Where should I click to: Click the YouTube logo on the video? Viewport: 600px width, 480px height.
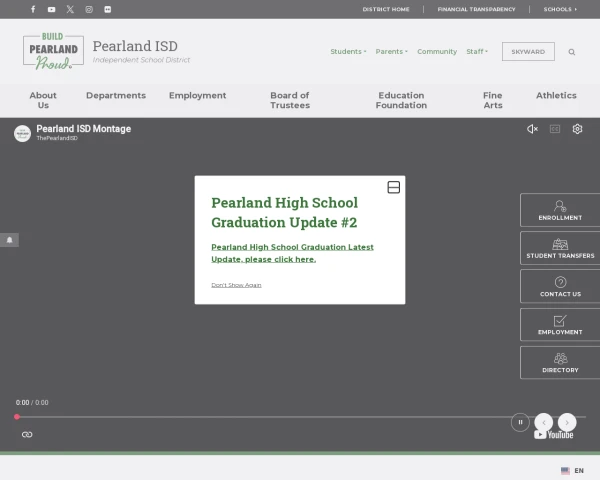(x=554, y=435)
